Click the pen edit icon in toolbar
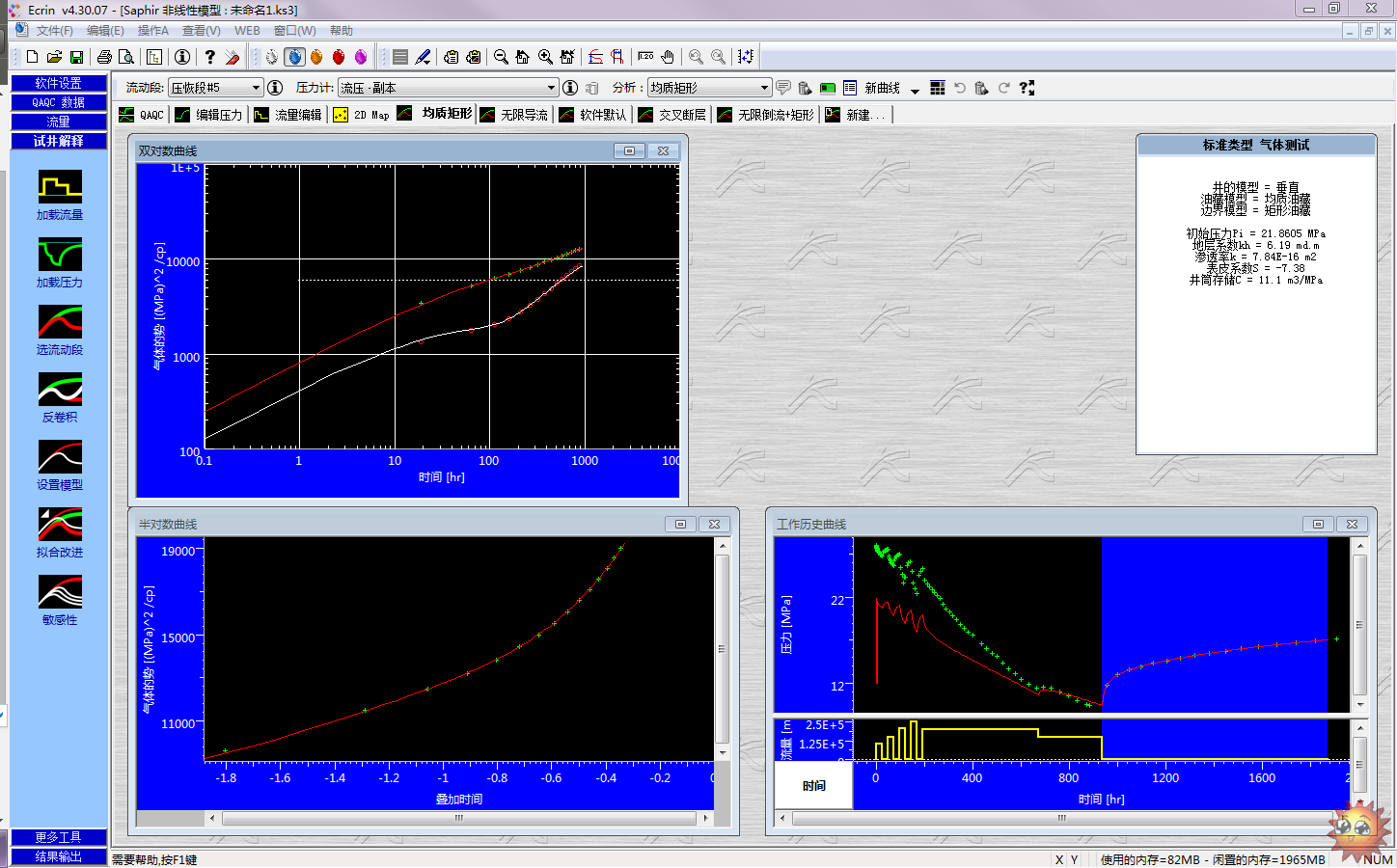Image resolution: width=1397 pixels, height=868 pixels. pos(423,57)
